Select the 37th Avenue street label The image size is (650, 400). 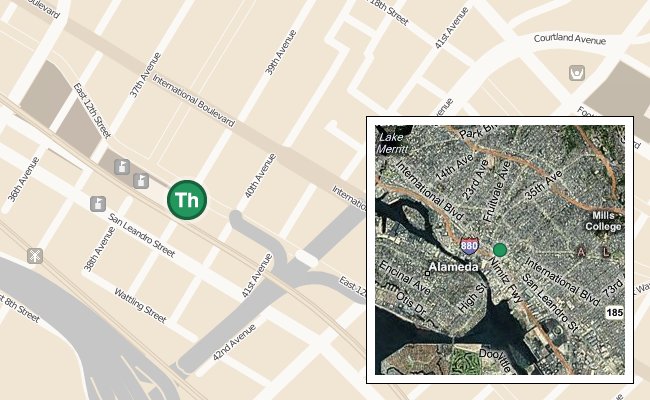145,75
